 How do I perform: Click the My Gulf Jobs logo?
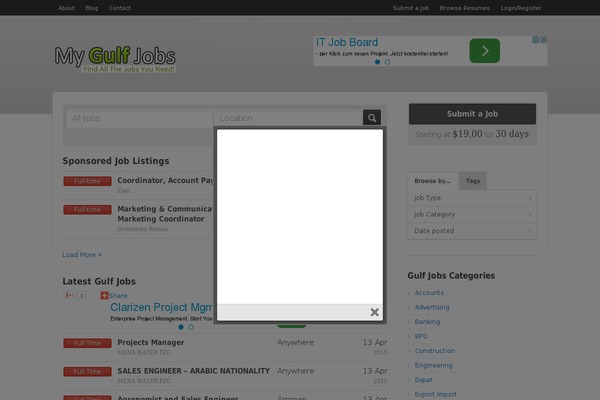pos(115,59)
